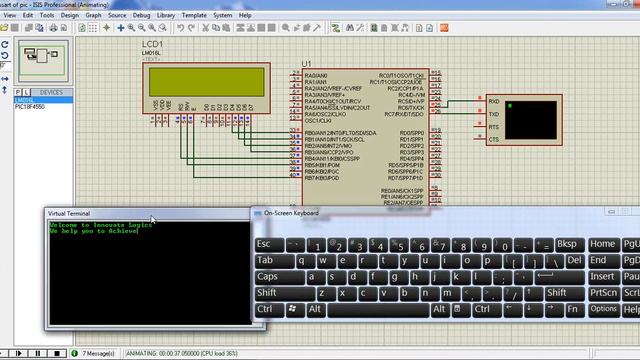Rotate anti-clockwise using the left sidebar arrow
Screen dimensions: 640x360
[4, 55]
